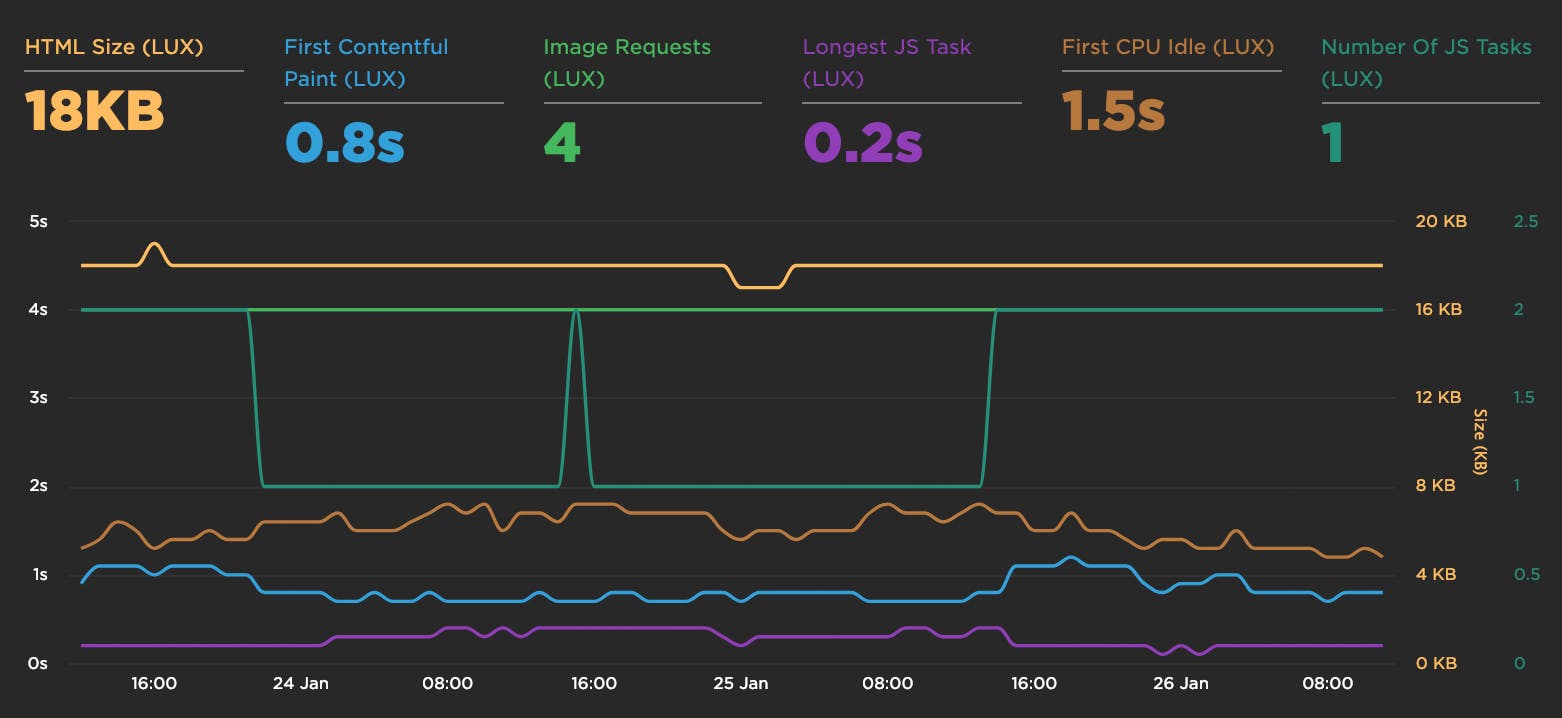Click the rotated Size (KB) axis title

(1480, 441)
